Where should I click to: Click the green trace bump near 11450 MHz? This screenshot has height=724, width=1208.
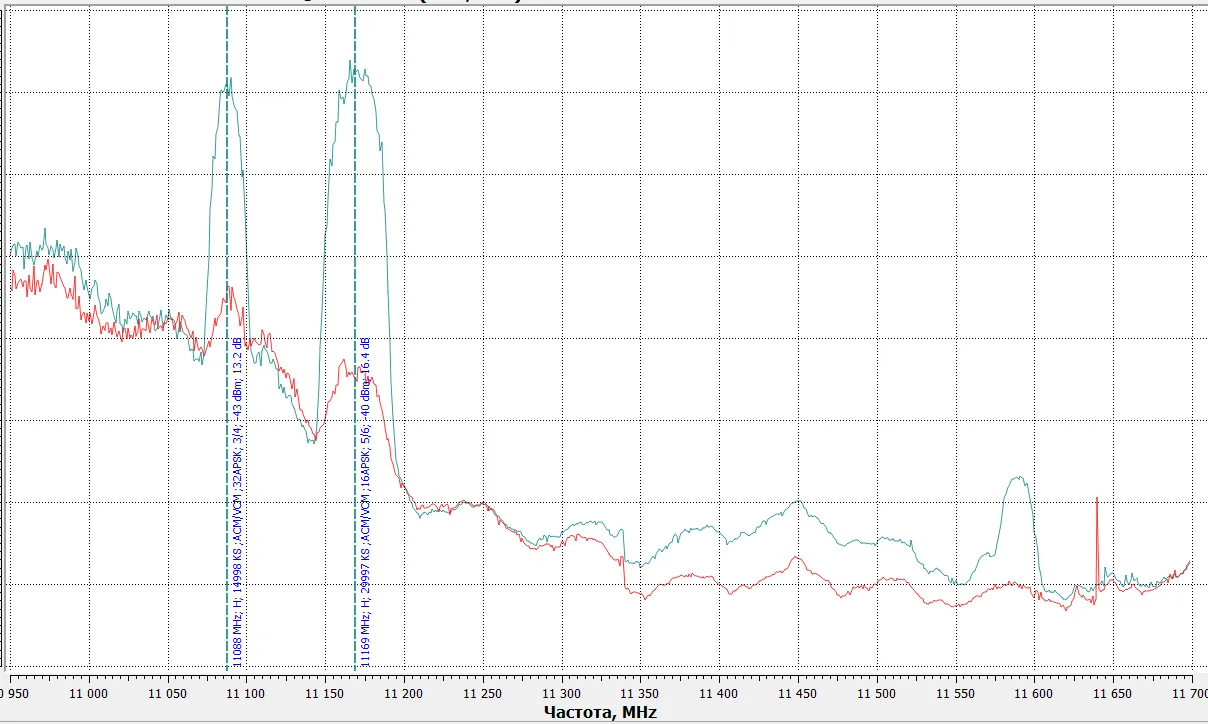797,502
